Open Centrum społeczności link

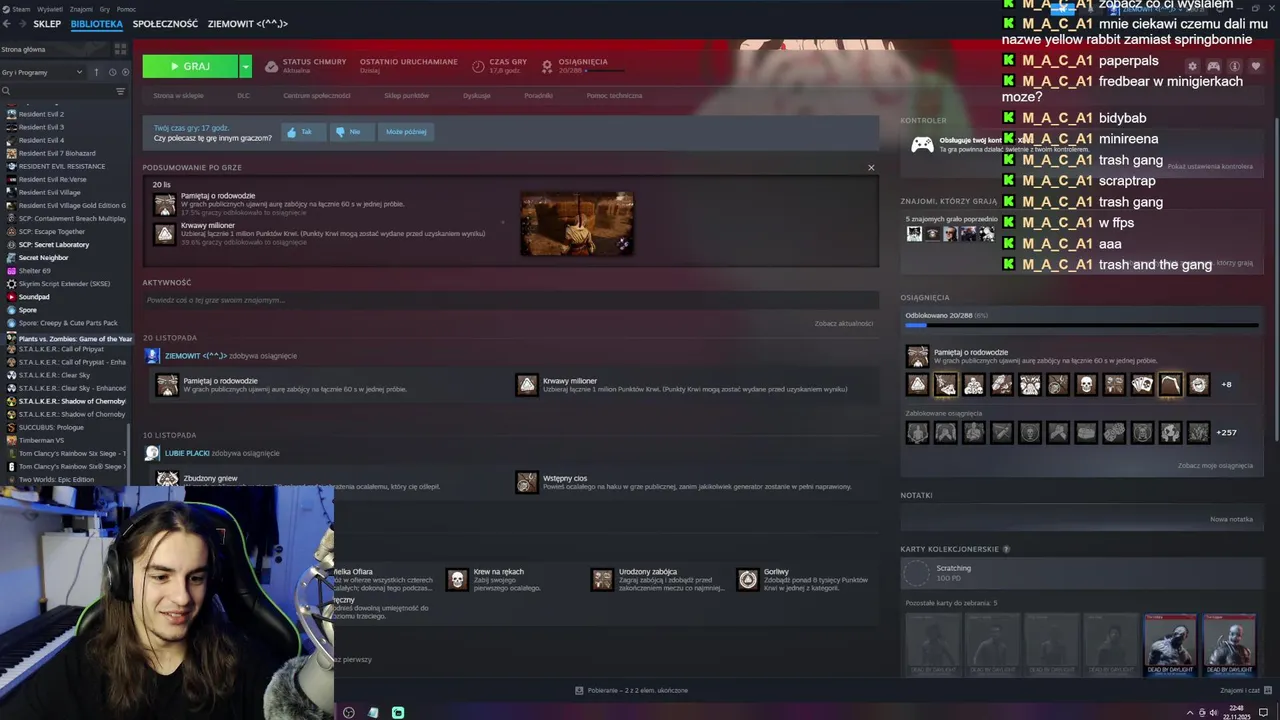pyautogui.click(x=316, y=96)
